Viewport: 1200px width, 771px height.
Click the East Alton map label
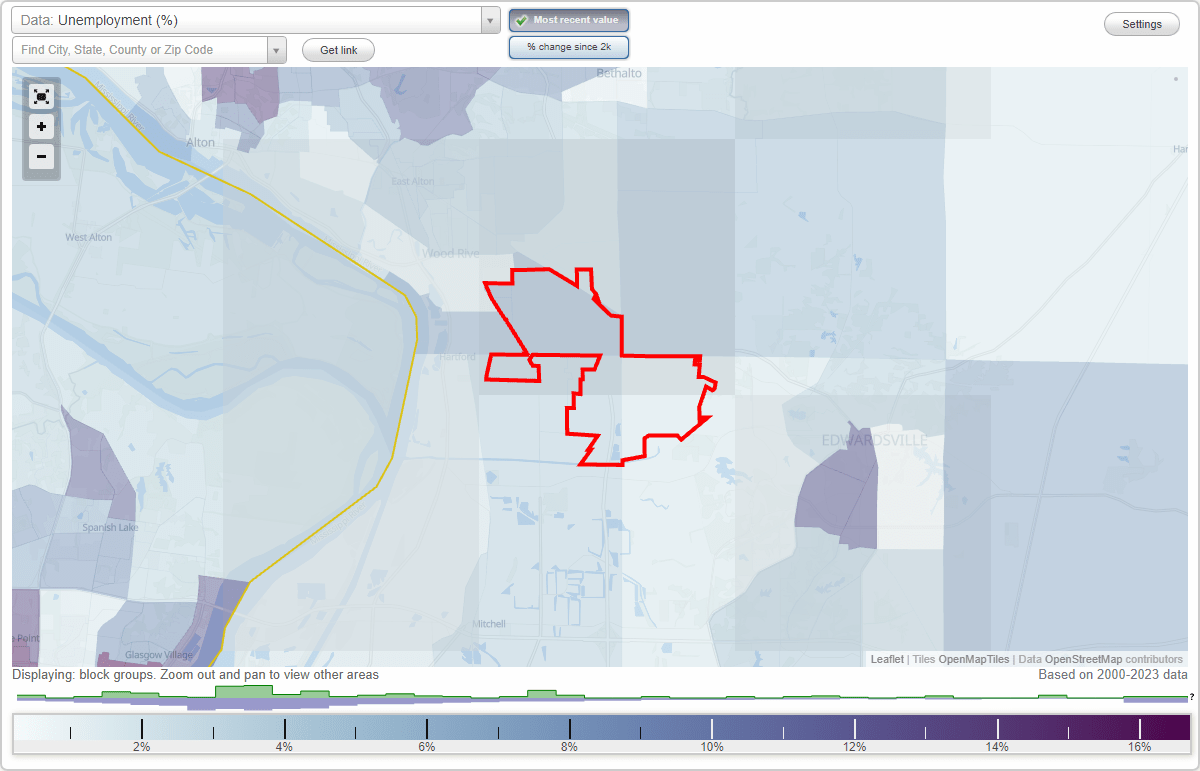(413, 181)
